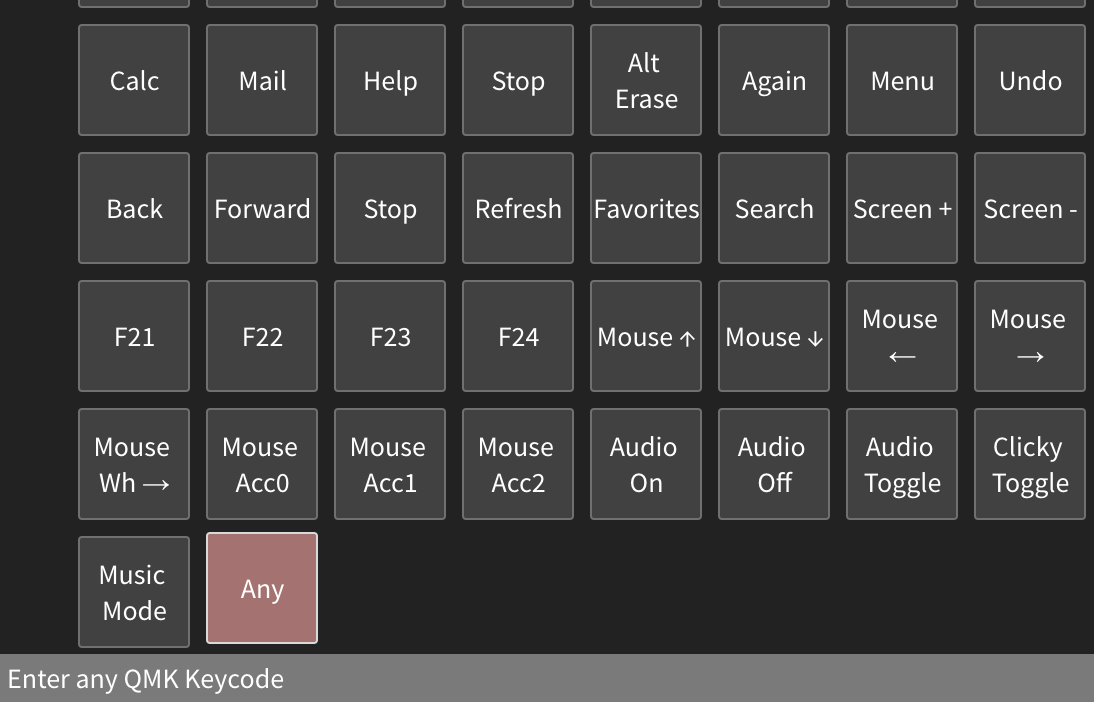
Task: Select the Calc keycode
Action: point(133,80)
